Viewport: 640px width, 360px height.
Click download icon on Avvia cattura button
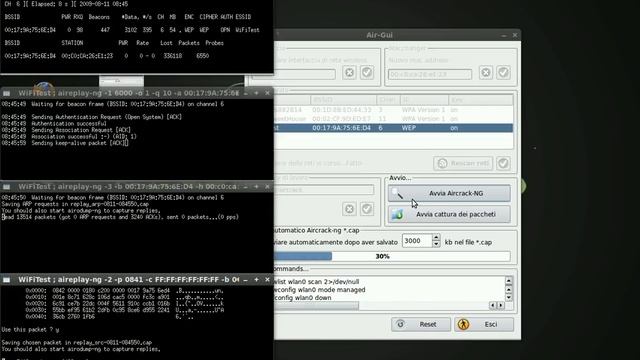pos(398,214)
